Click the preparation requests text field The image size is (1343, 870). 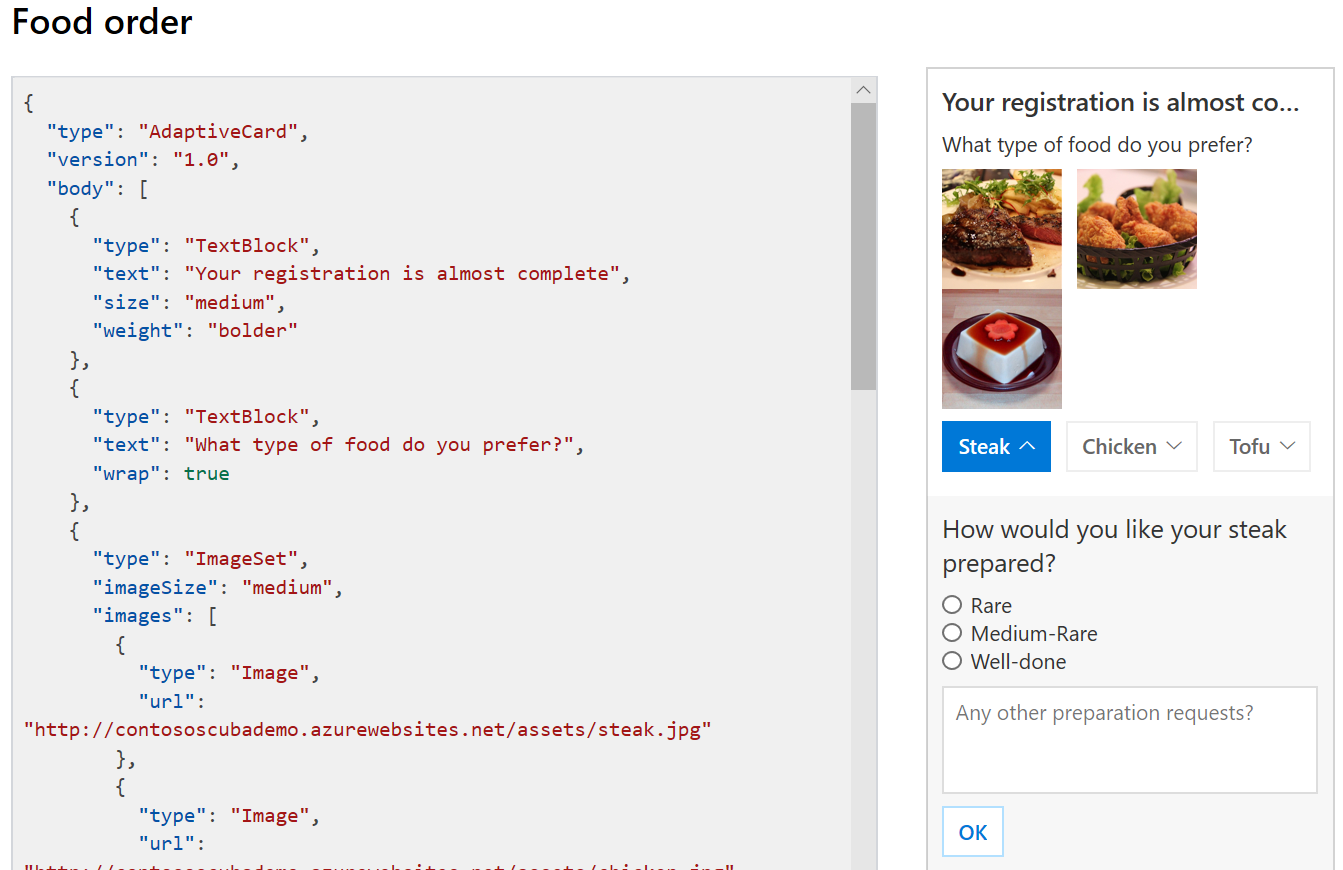tap(1129, 740)
